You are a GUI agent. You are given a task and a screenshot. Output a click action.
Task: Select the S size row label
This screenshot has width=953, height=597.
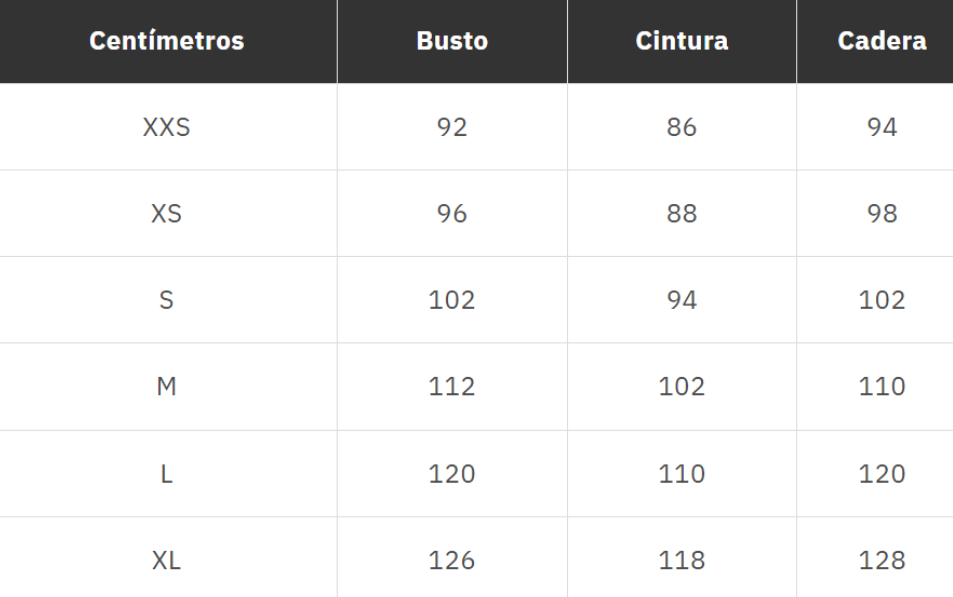coord(167,300)
